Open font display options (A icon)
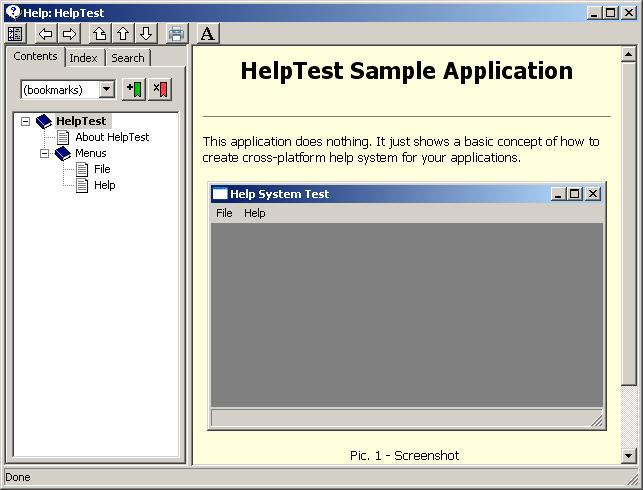643x490 pixels. (x=208, y=34)
